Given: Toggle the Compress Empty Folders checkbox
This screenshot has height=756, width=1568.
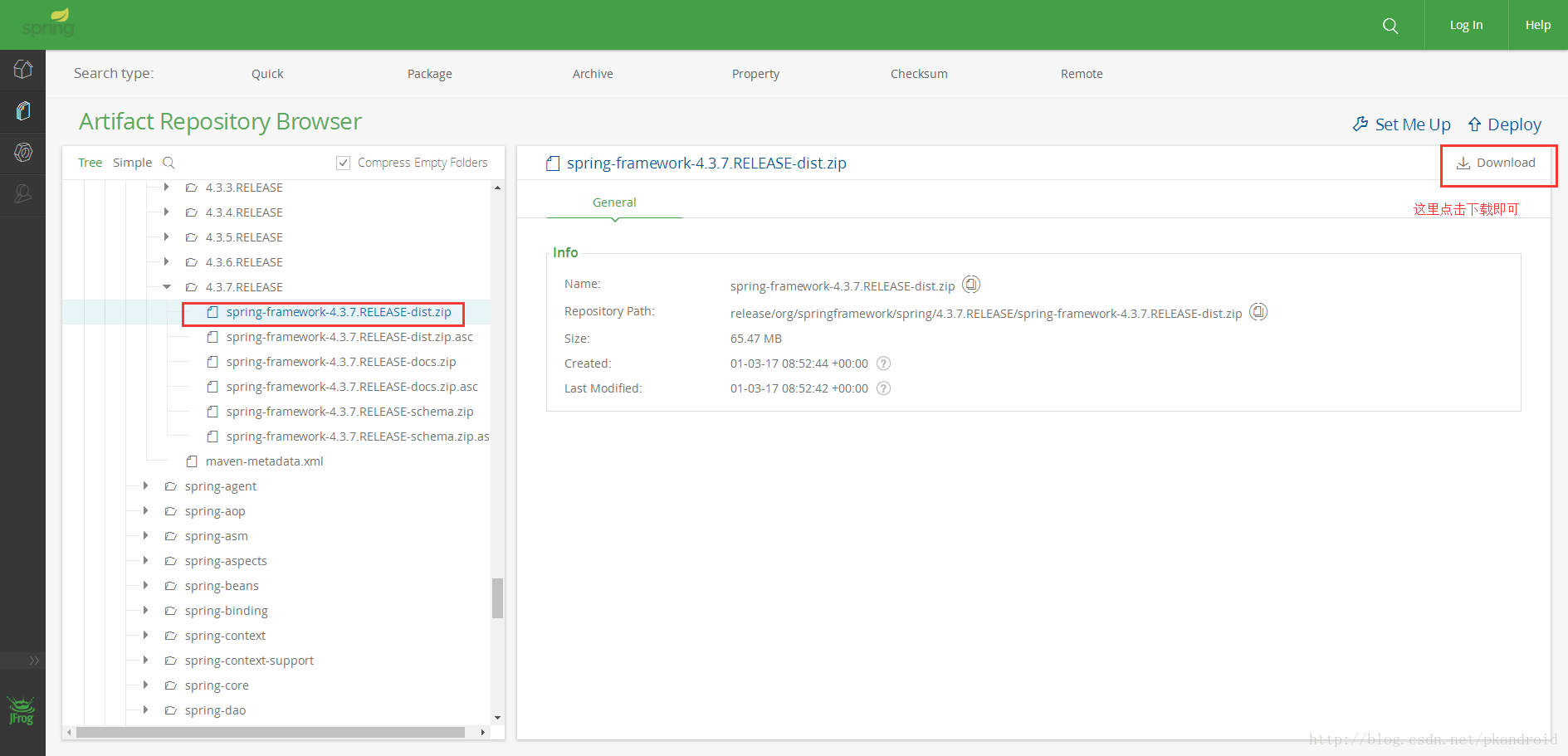Looking at the screenshot, I should click(343, 163).
